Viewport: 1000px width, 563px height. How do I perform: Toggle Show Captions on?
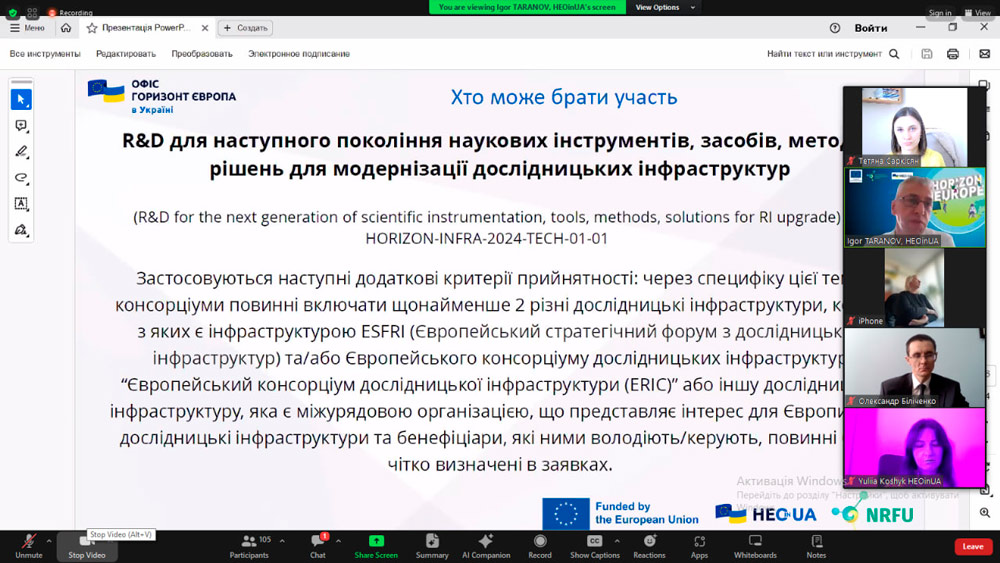(595, 545)
